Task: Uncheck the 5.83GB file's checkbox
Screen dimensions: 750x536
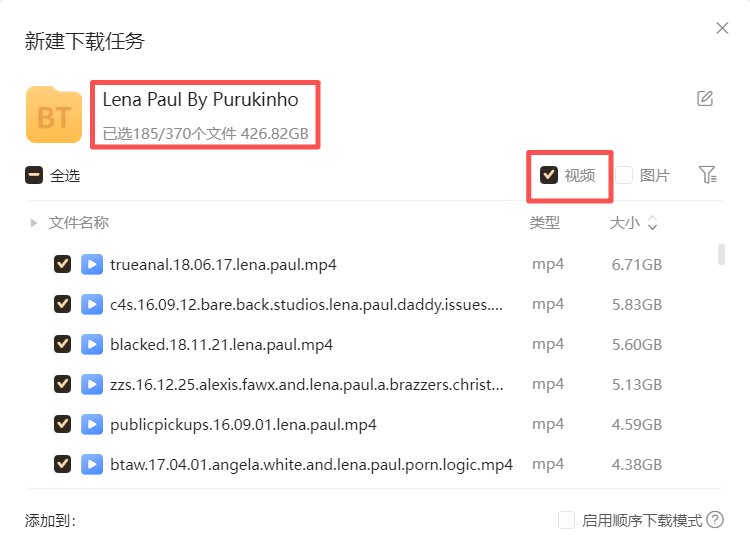Action: tap(62, 304)
